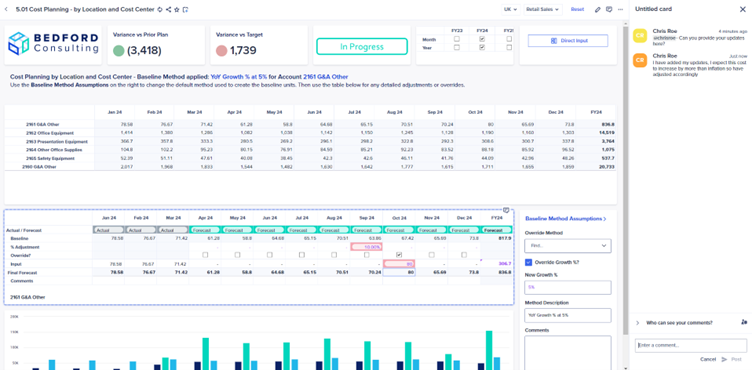Click the orange CR avatar
The image size is (752, 370).
tap(640, 60)
